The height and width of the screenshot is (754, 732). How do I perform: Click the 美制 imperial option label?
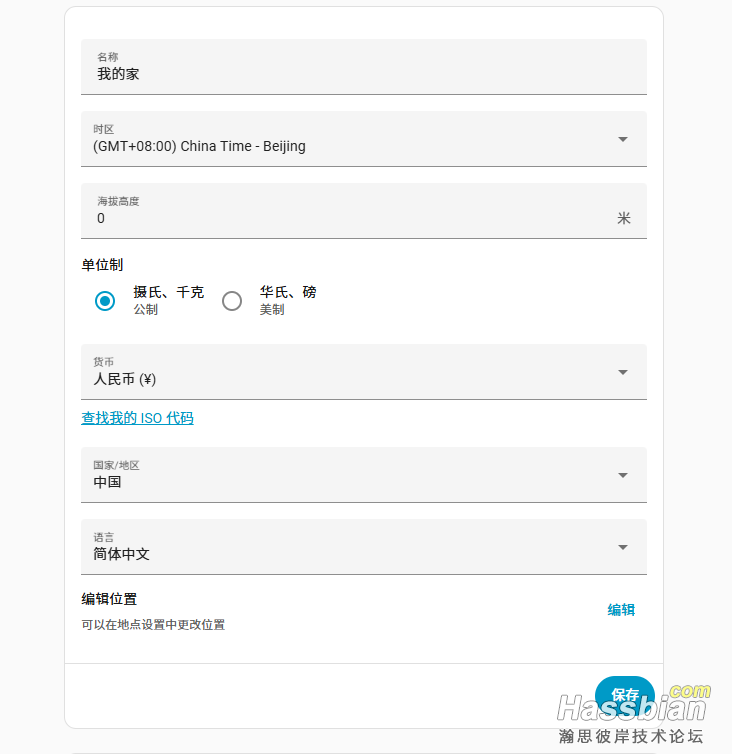coord(272,310)
